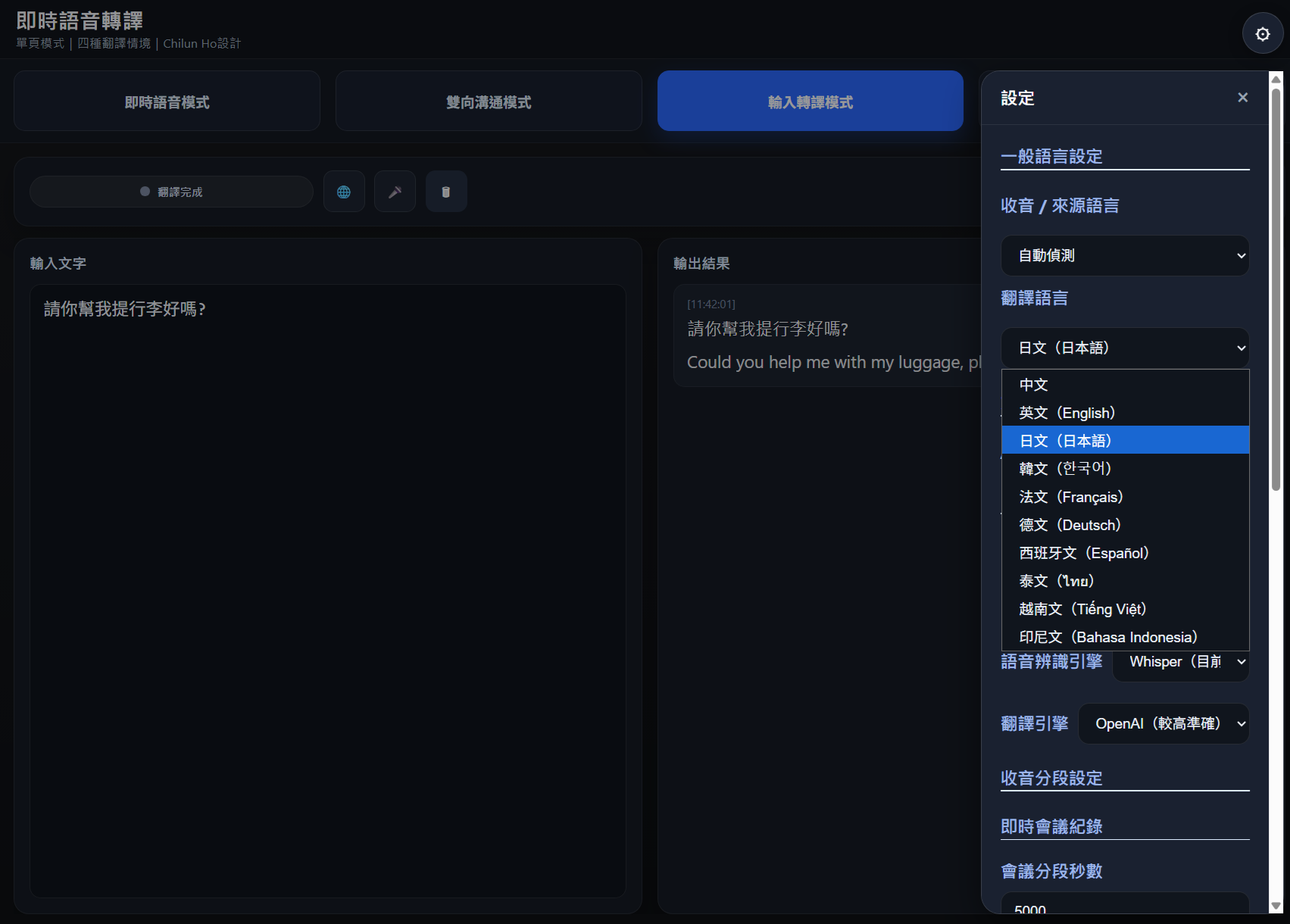Choose highlighted 日文 (日本語) option
Screen dimensions: 1290x924
[1125, 440]
